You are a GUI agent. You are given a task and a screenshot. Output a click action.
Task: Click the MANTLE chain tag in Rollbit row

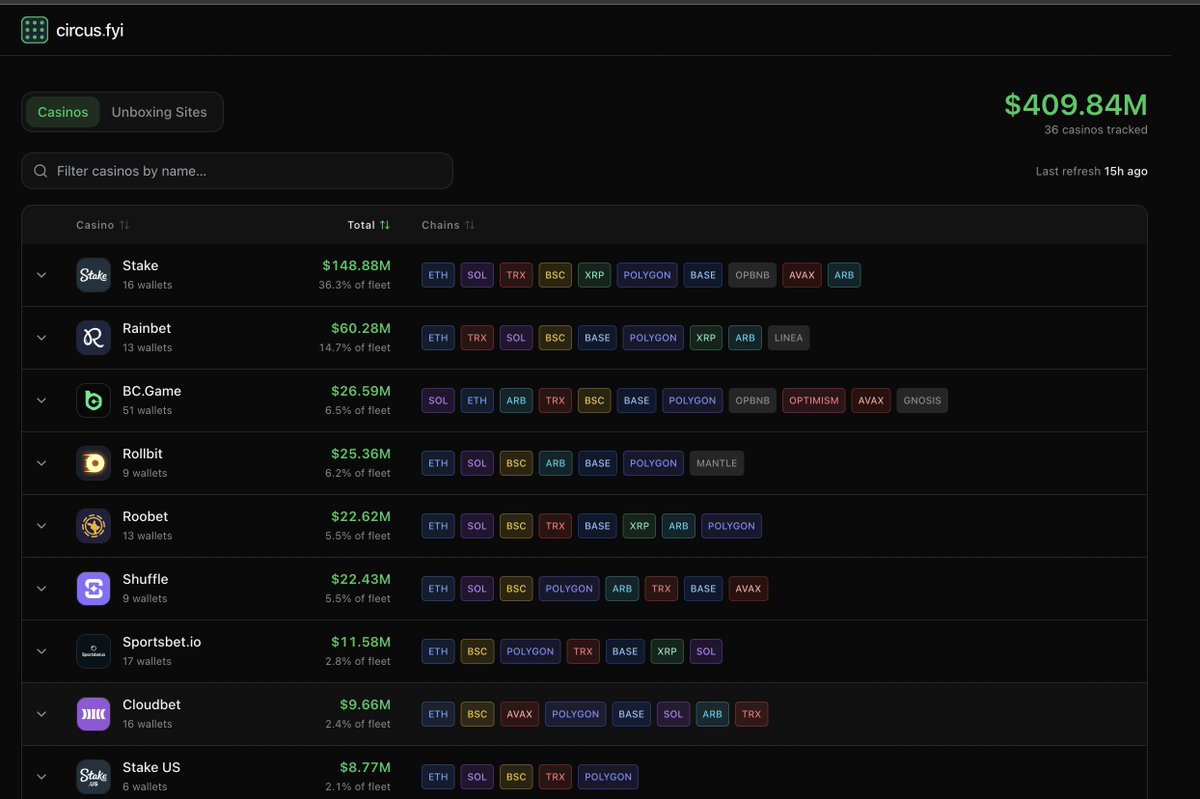[x=716, y=463]
